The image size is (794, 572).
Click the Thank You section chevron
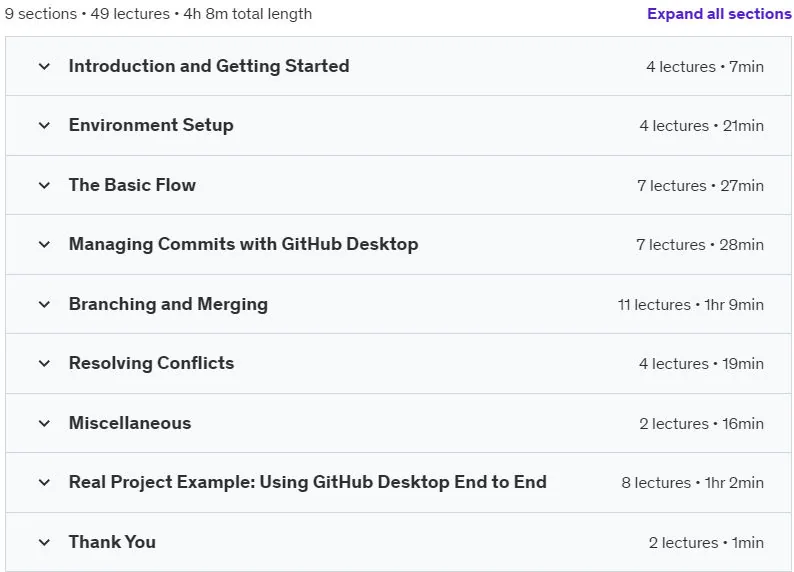tap(45, 542)
